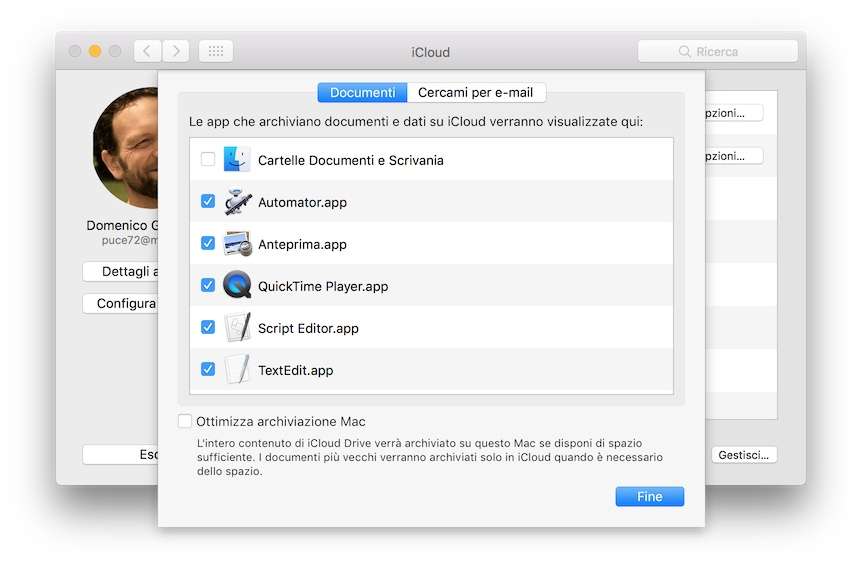Click the TextEdit.app icon

[237, 370]
